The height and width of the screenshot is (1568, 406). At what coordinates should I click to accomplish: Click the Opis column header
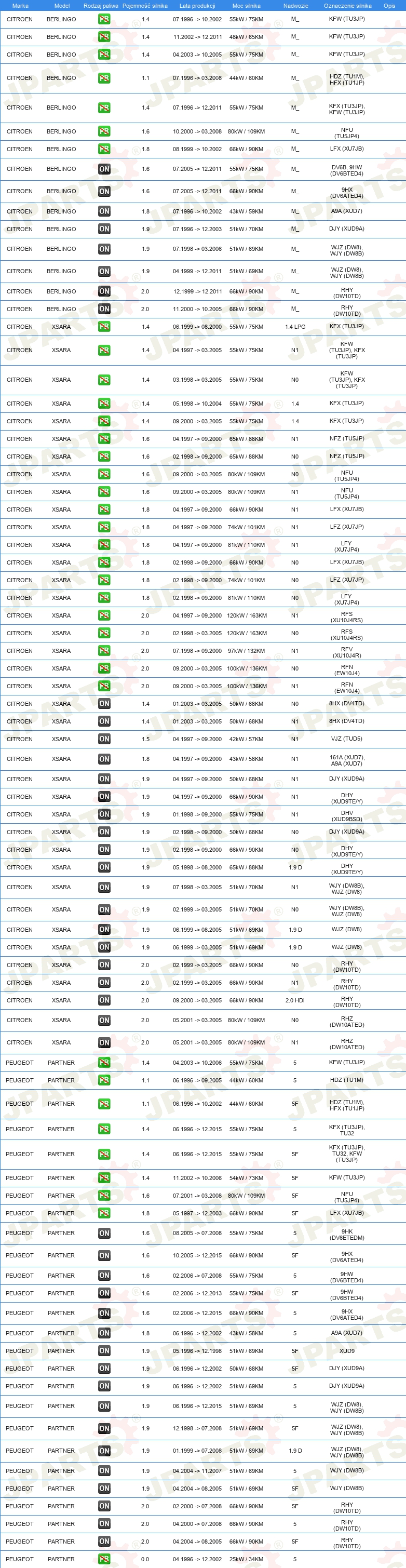(x=389, y=6)
